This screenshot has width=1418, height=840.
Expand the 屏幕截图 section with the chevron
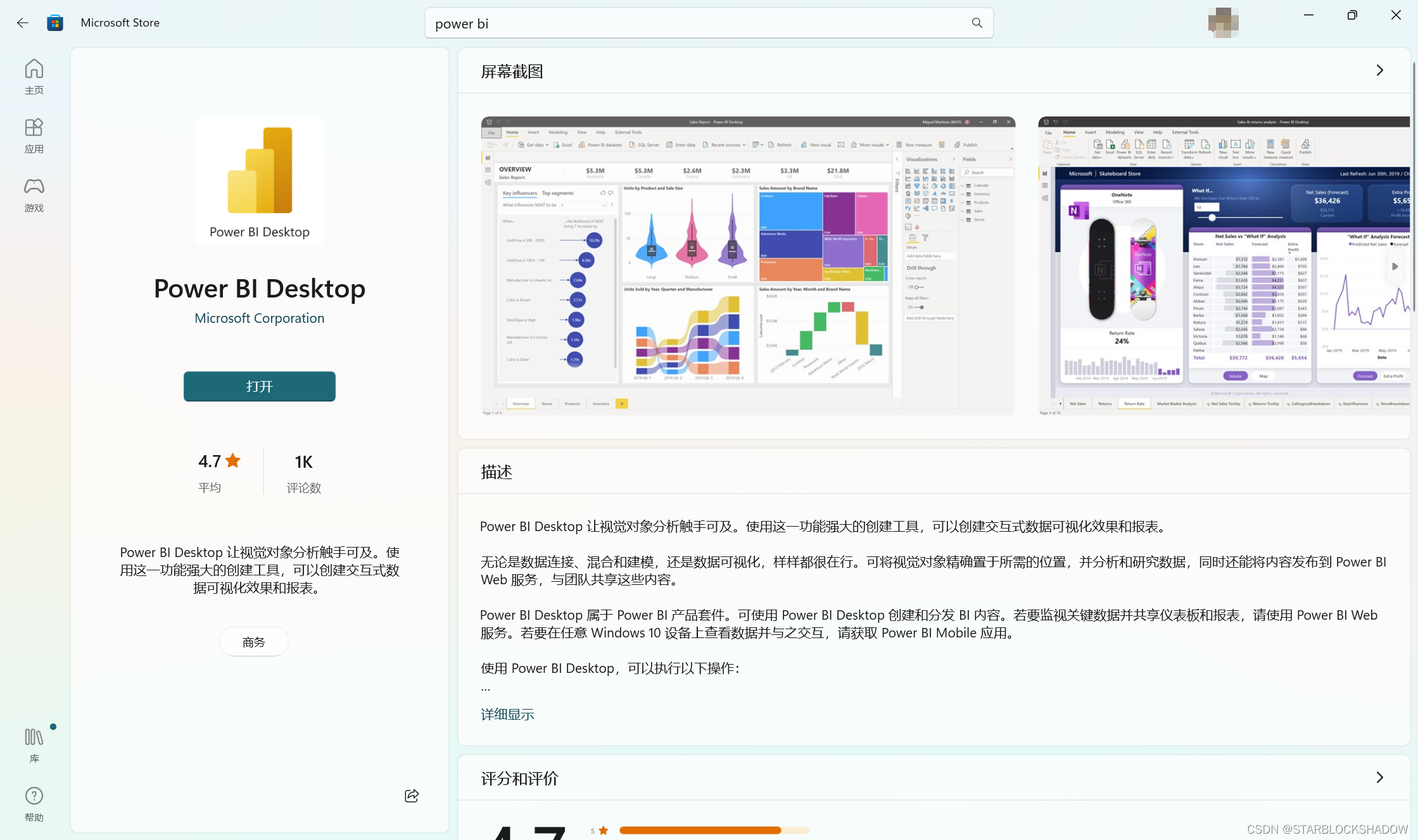1379,70
